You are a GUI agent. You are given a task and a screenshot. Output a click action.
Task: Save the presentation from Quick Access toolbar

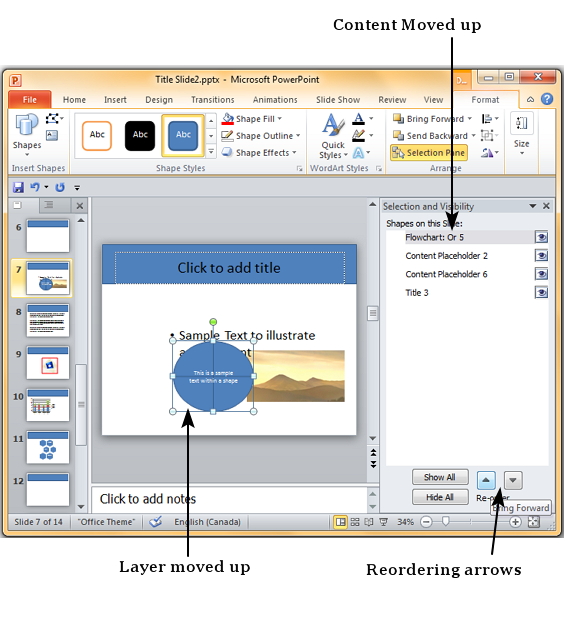click(18, 187)
